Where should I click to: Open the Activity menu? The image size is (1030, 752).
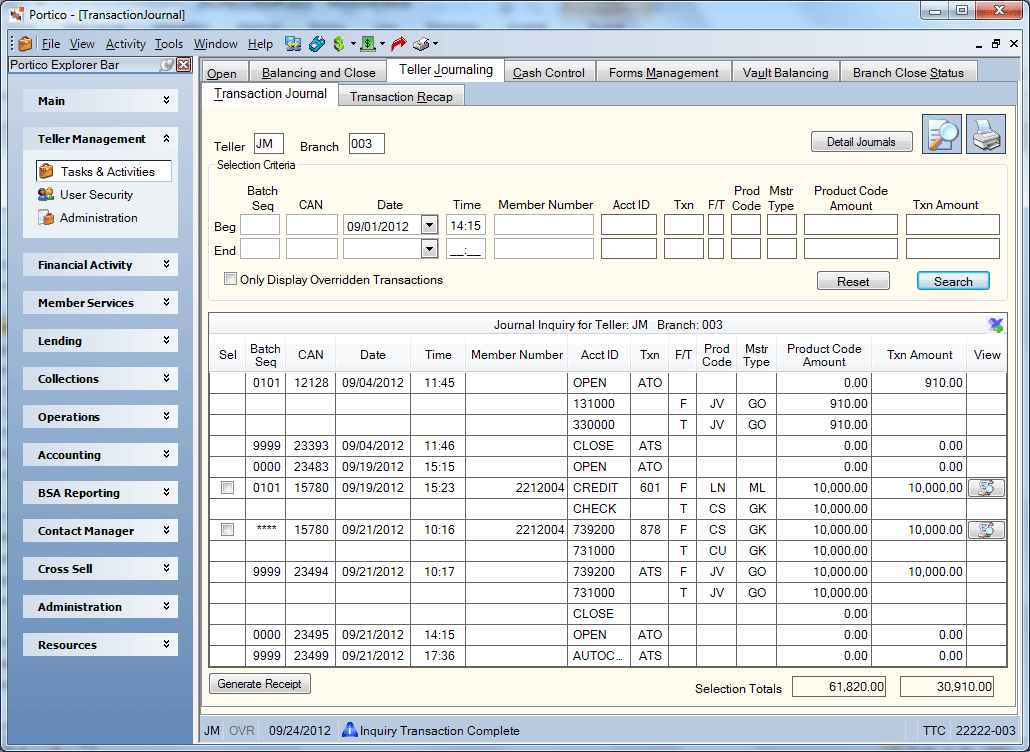click(x=125, y=44)
